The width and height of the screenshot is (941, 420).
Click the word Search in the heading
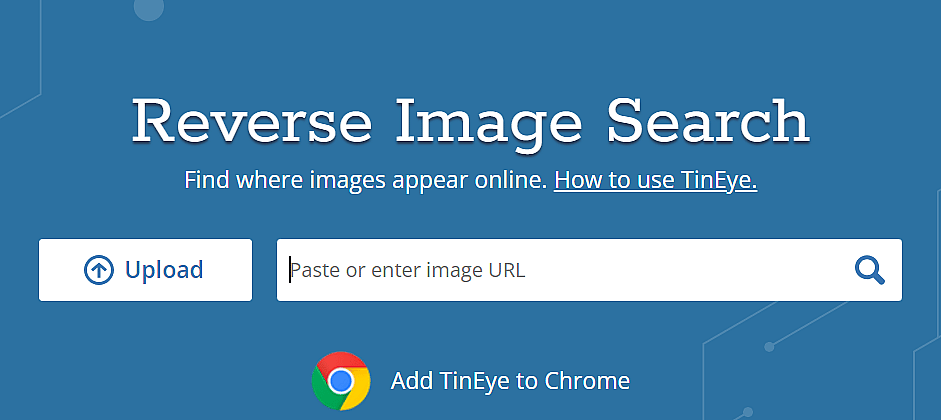click(709, 121)
